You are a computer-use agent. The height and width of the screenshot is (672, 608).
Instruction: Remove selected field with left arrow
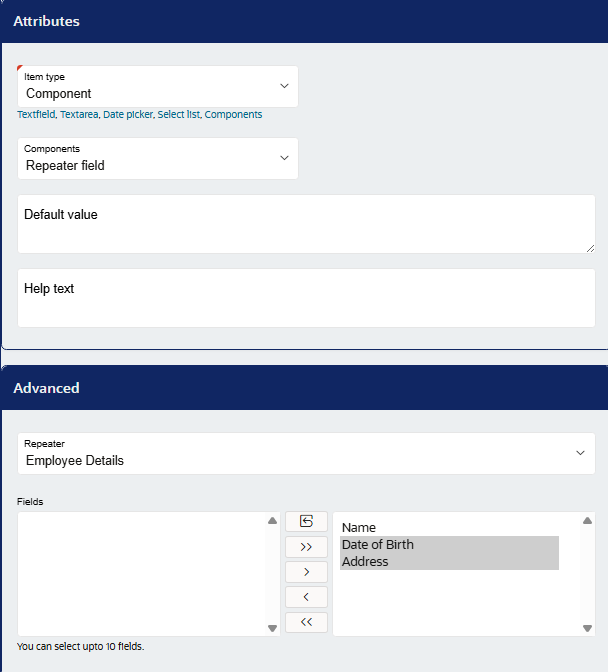point(306,597)
